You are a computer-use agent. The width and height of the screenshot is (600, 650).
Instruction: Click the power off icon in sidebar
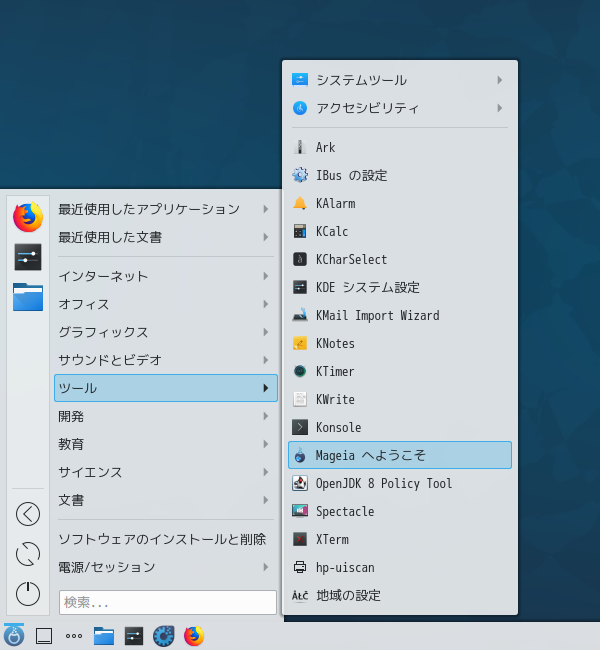pos(28,594)
